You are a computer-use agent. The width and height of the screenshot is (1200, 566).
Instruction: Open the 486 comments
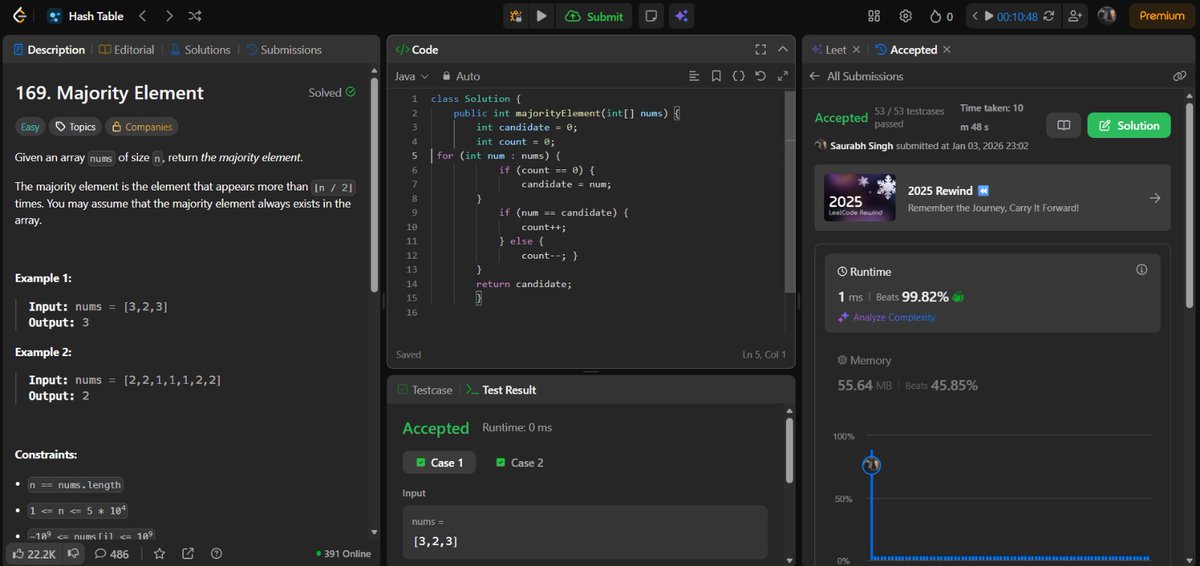click(x=111, y=553)
